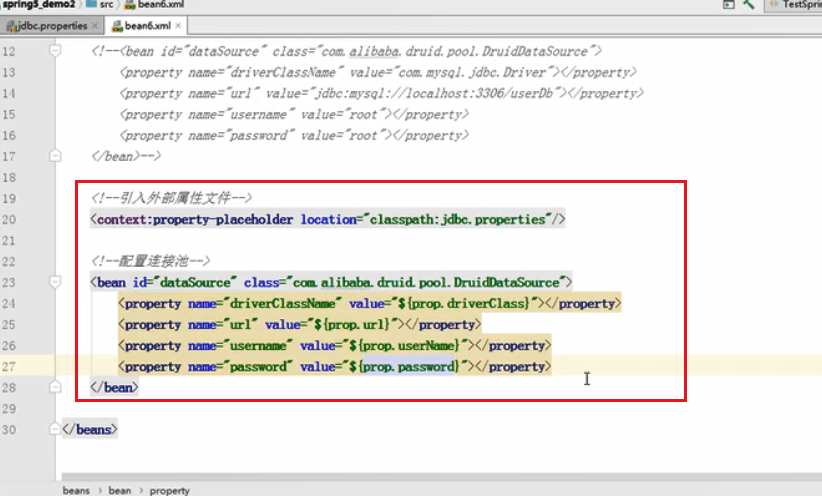Image resolution: width=822 pixels, height=496 pixels.
Task: Switch to the jdbc.properties editor tab
Action: 51,26
